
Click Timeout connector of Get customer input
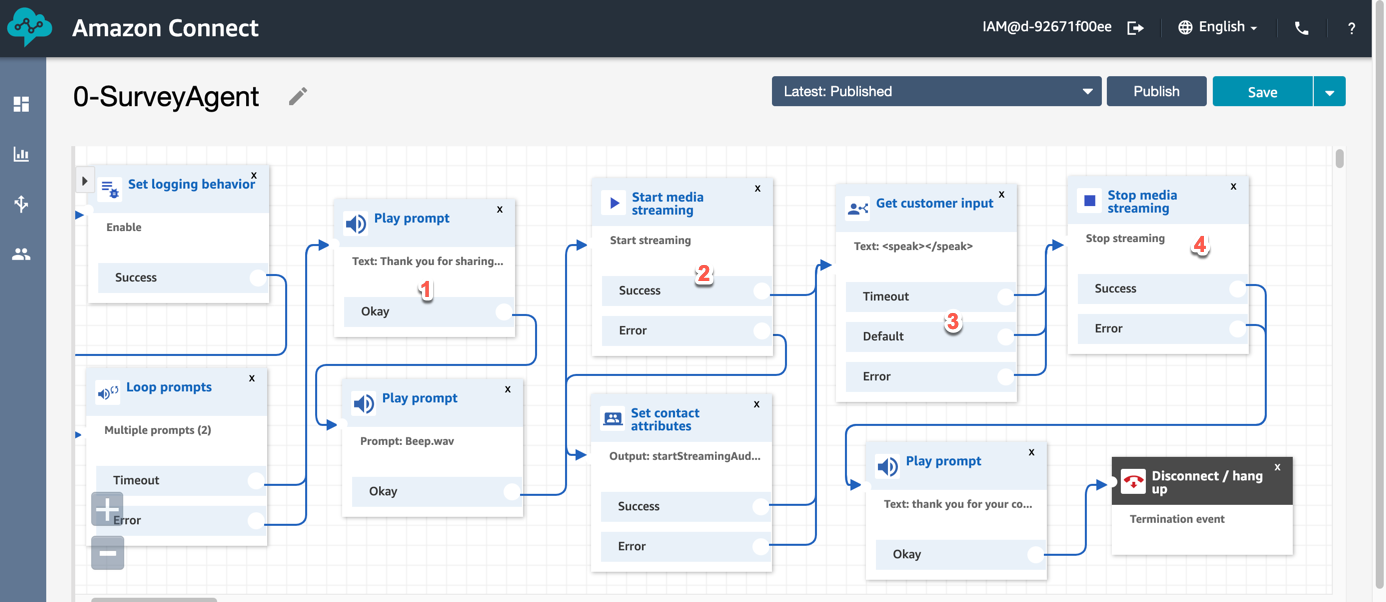pos(1006,297)
